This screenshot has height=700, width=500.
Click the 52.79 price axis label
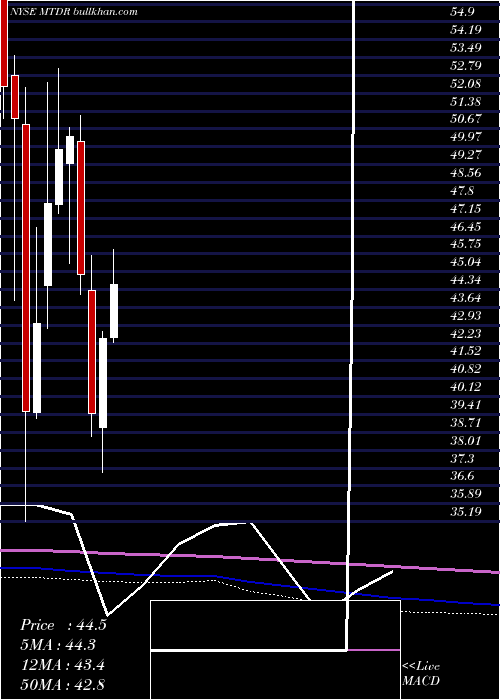click(466, 66)
